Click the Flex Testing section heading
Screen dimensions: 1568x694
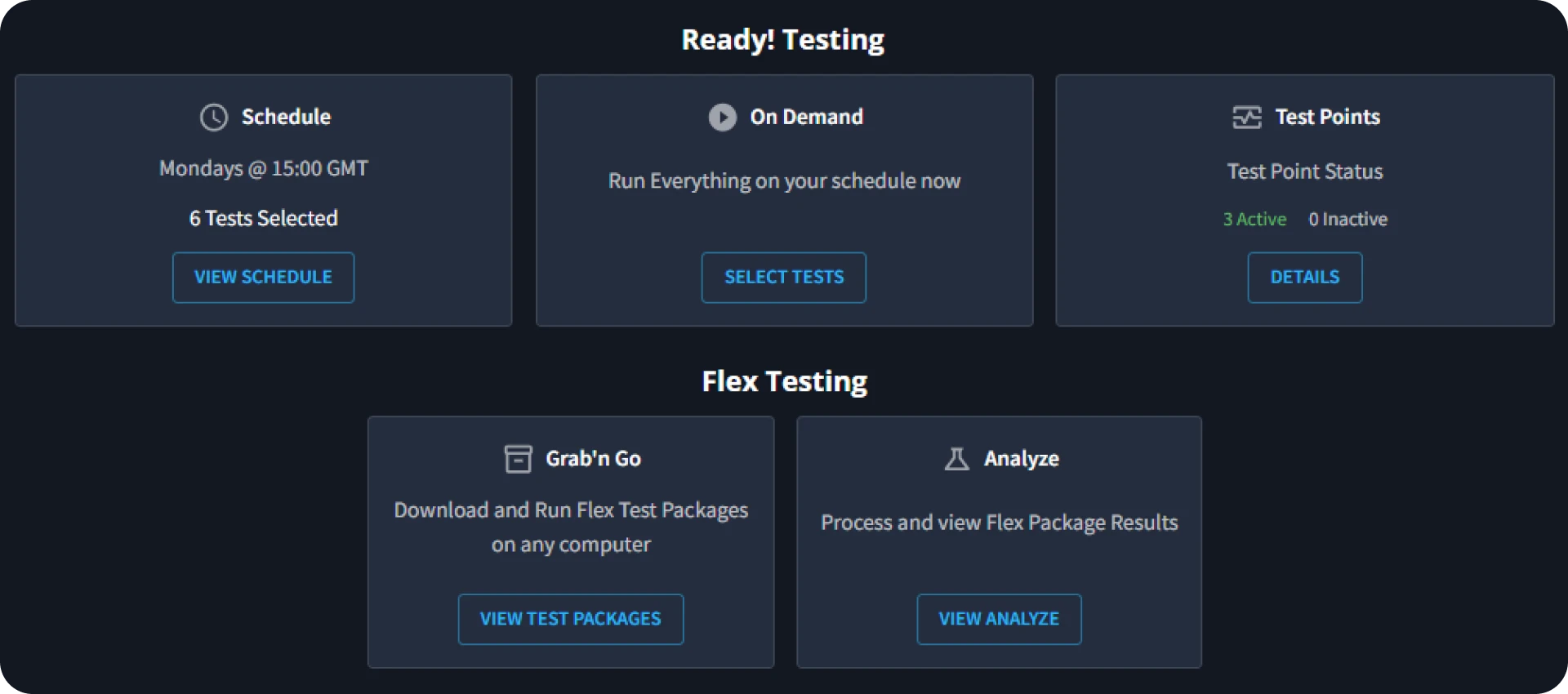(784, 381)
